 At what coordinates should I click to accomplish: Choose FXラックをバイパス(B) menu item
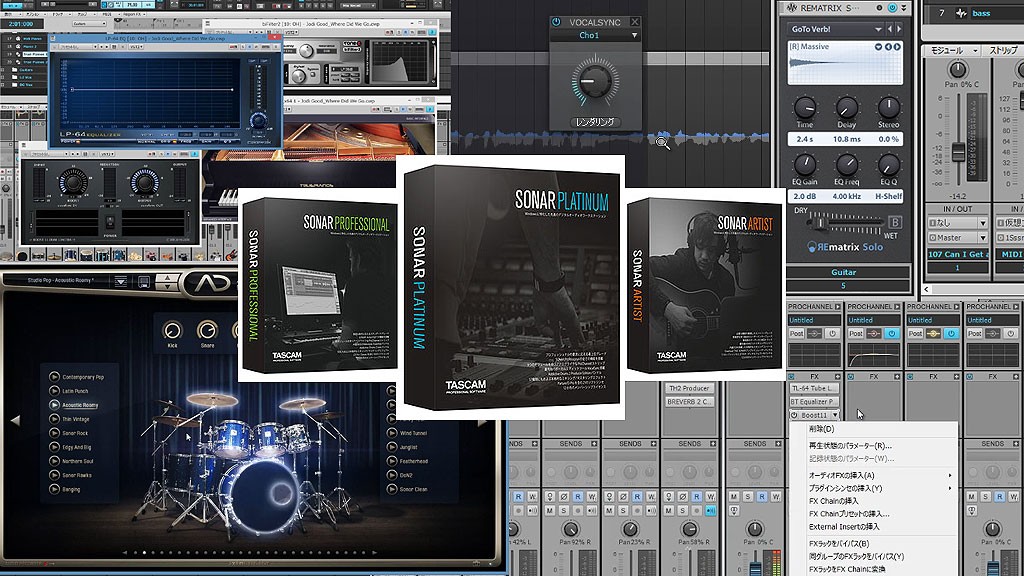[x=839, y=543]
